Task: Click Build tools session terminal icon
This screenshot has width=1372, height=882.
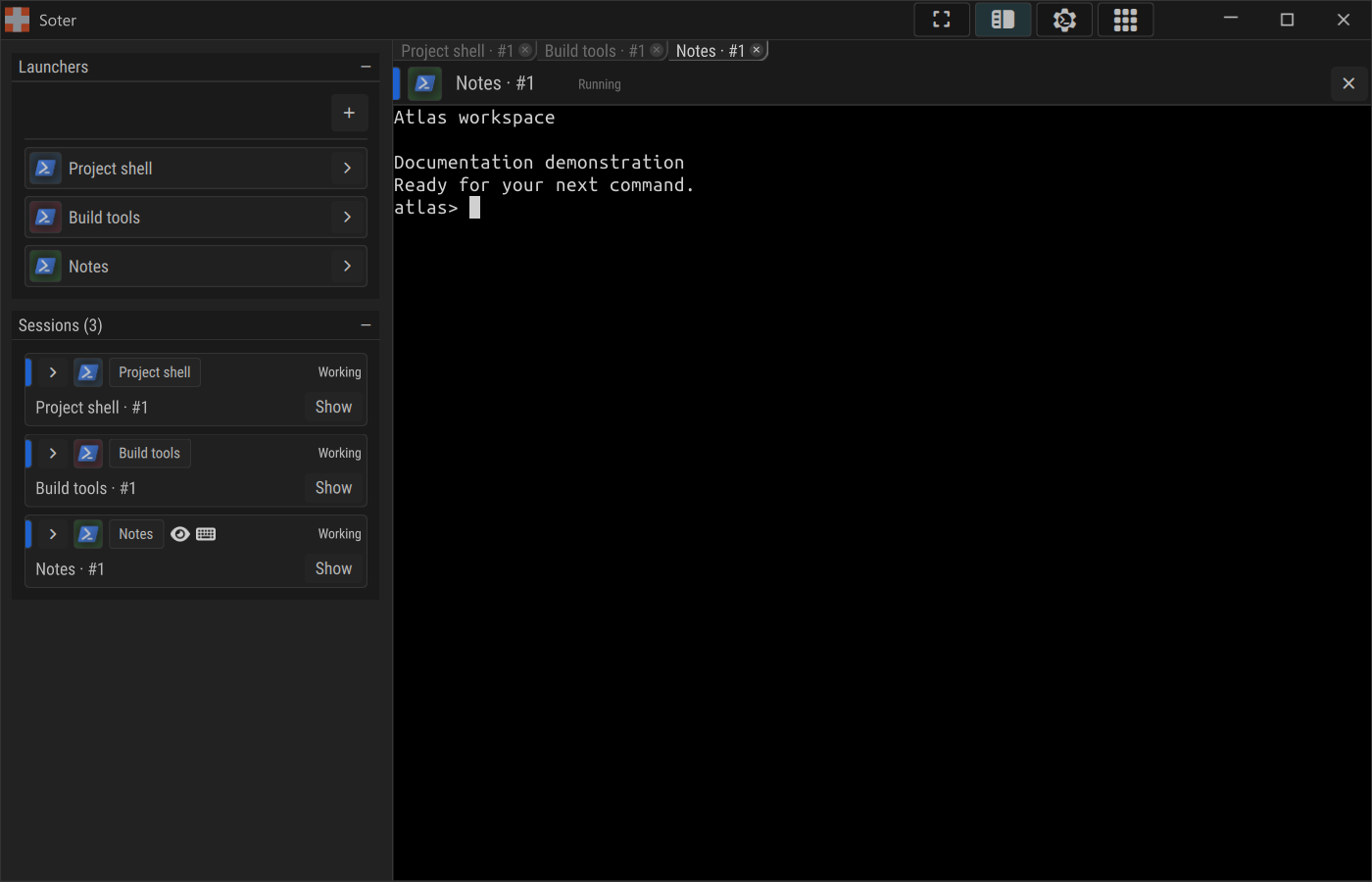Action: click(x=88, y=453)
